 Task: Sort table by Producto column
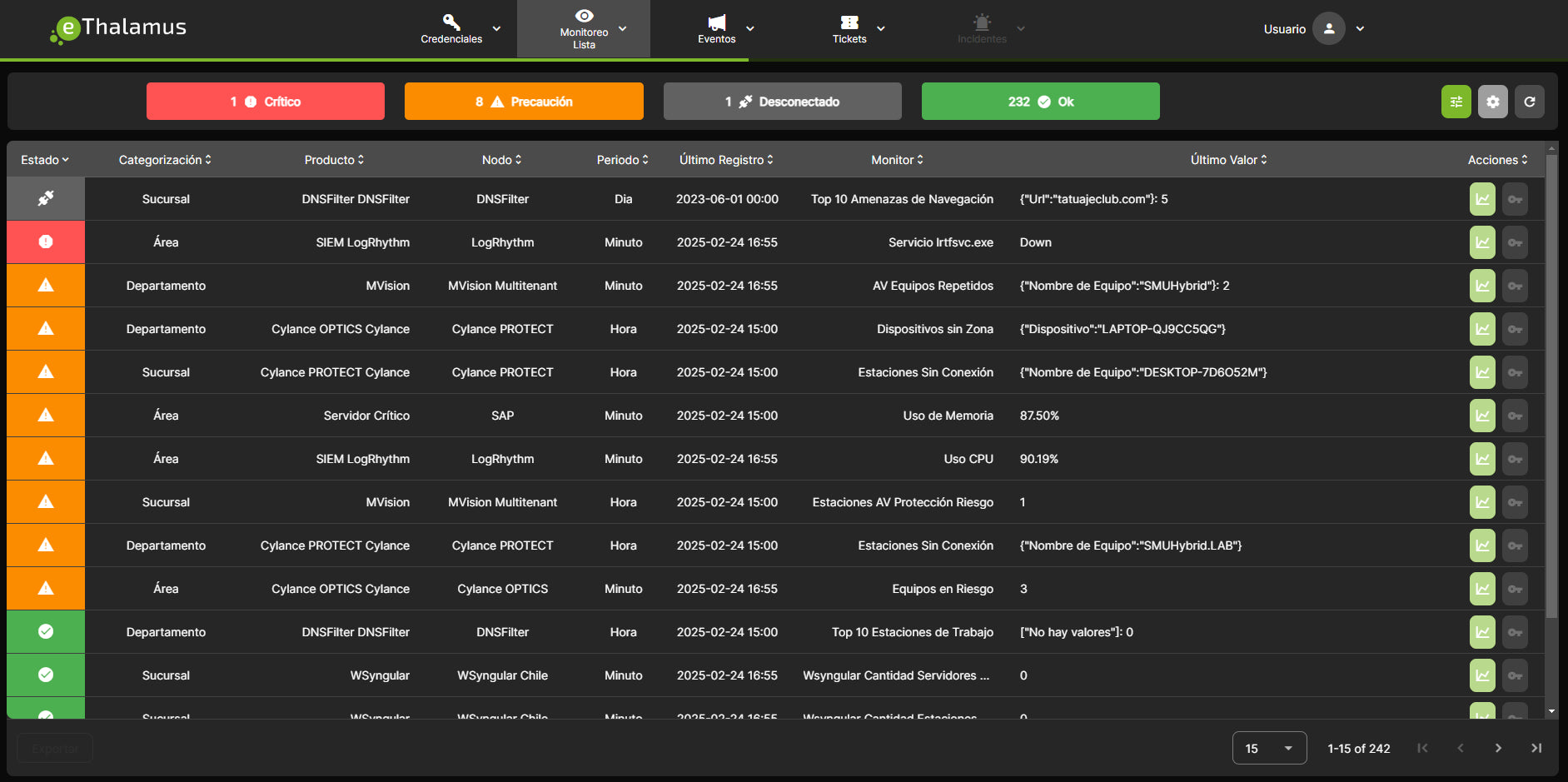[x=333, y=160]
